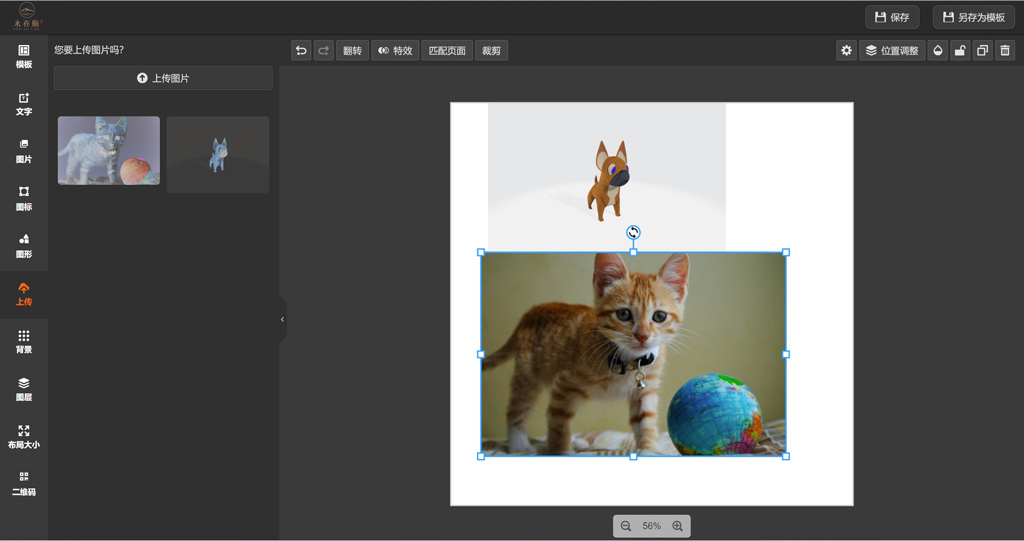Click the 匹配页面 fit page button
The width and height of the screenshot is (1024, 541).
pyautogui.click(x=447, y=50)
